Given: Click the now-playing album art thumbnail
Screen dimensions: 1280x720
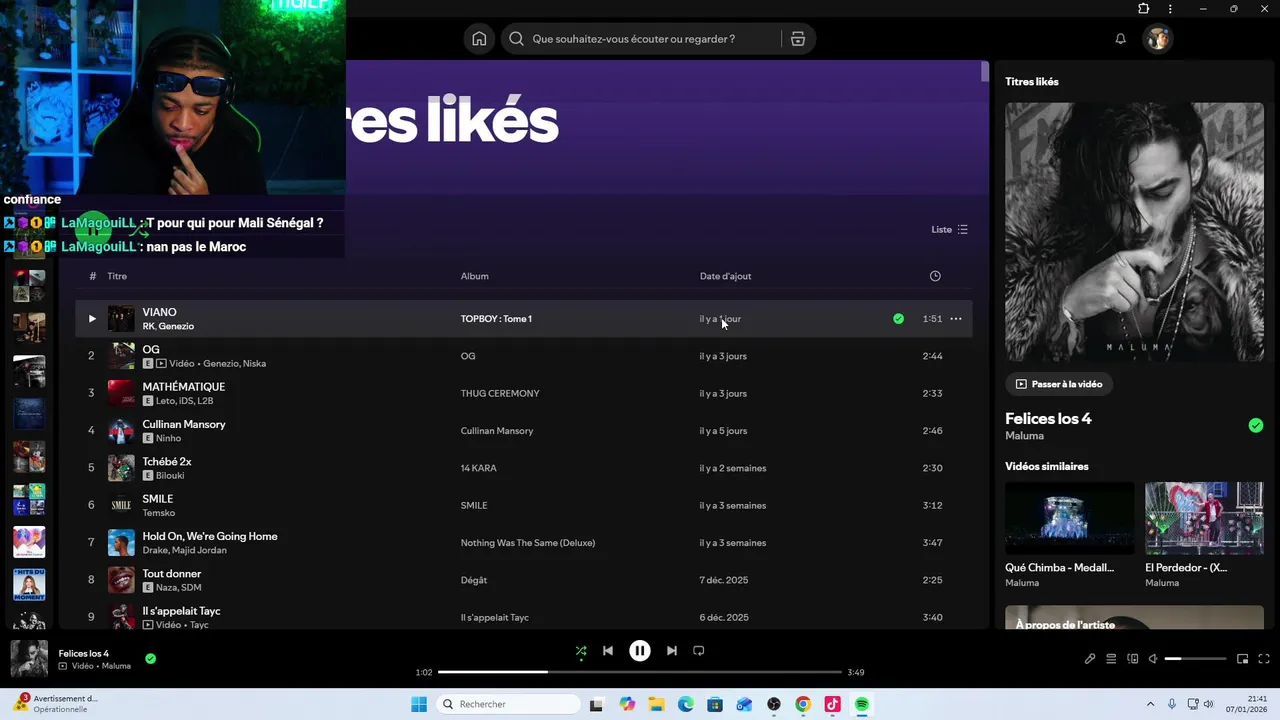Looking at the screenshot, I should point(29,659).
